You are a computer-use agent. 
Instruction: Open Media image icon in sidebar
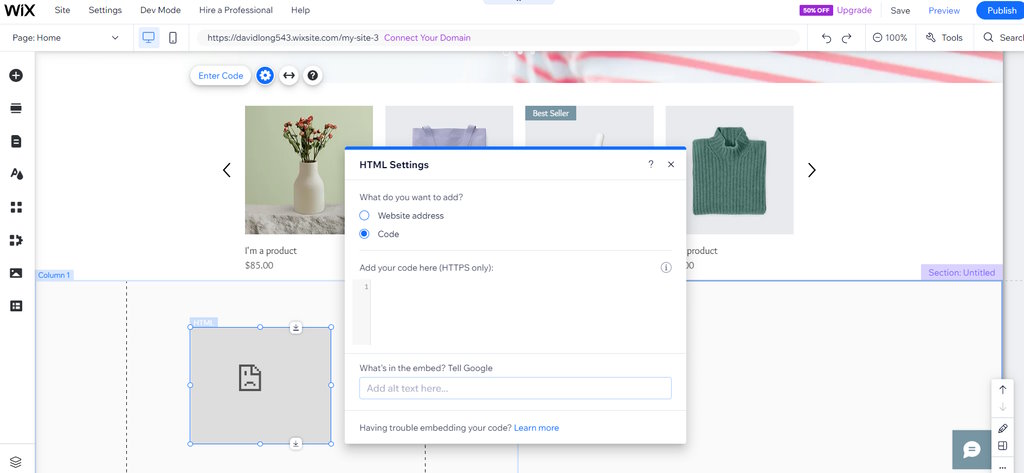click(16, 273)
